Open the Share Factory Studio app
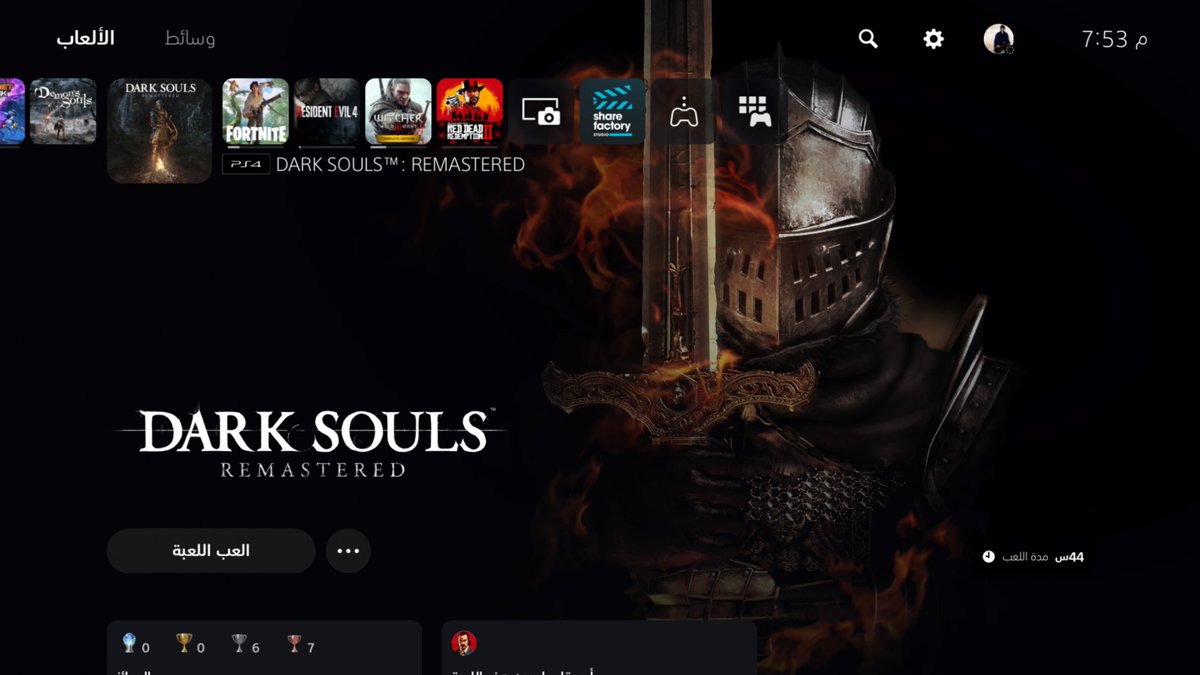The height and width of the screenshot is (675, 1200). coord(612,111)
